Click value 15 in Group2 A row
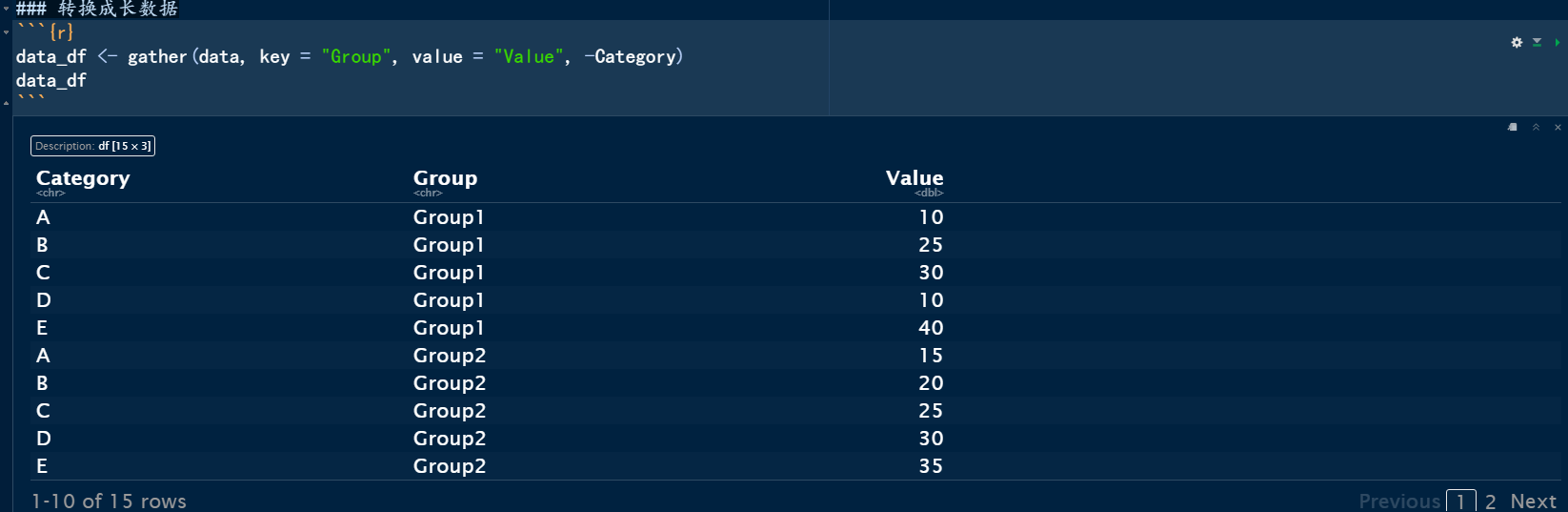1568x512 pixels. pyautogui.click(x=931, y=356)
